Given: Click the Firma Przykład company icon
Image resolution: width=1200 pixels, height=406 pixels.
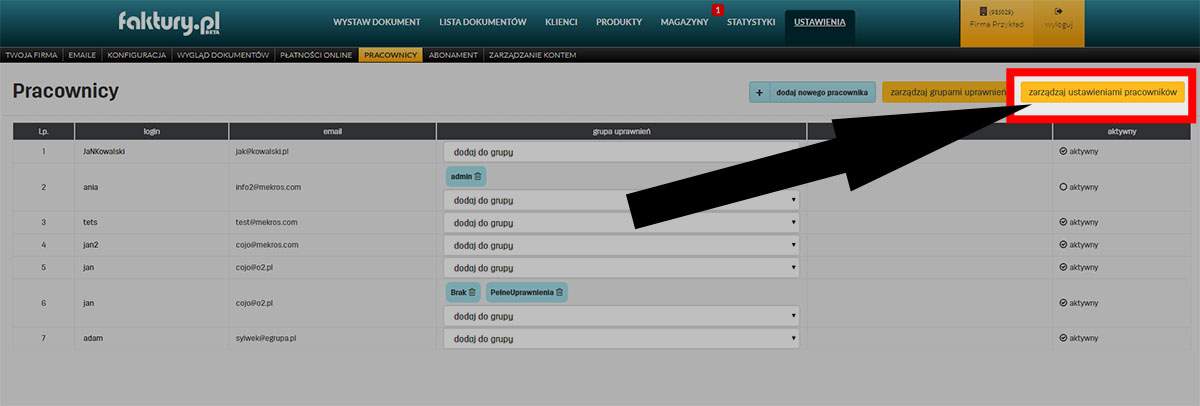Looking at the screenshot, I should (x=995, y=12).
